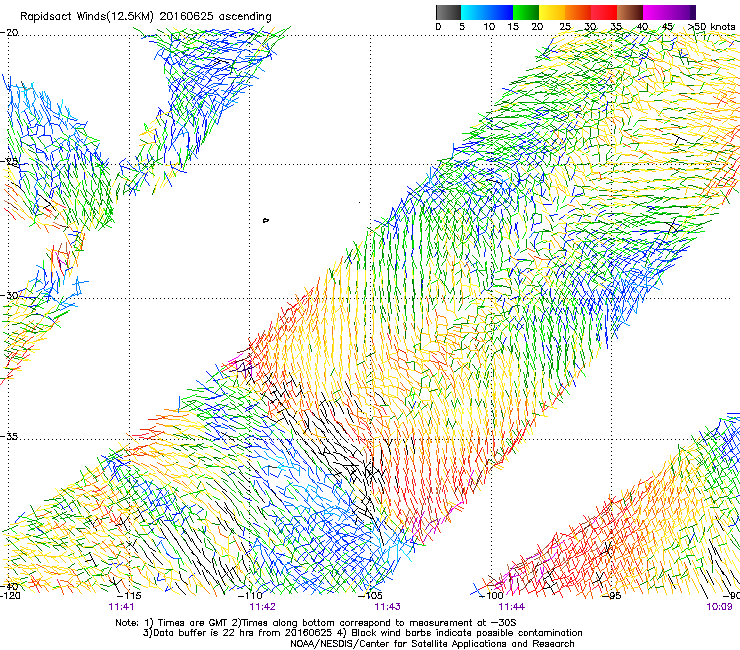Click the 11:43 pass time label
The height and width of the screenshot is (650, 740).
[387, 607]
